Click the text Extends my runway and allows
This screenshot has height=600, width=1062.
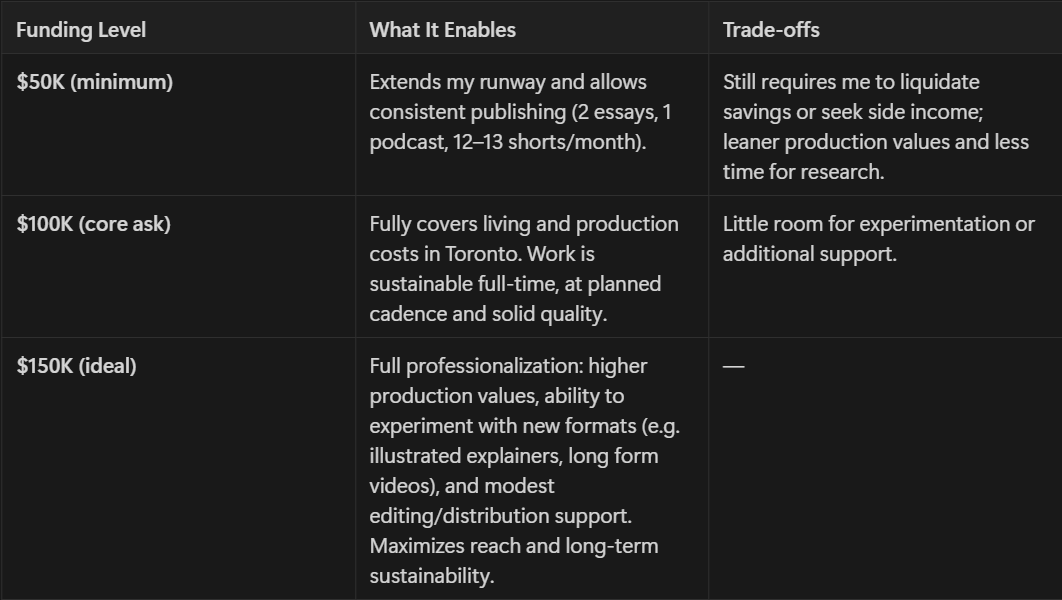[508, 82]
